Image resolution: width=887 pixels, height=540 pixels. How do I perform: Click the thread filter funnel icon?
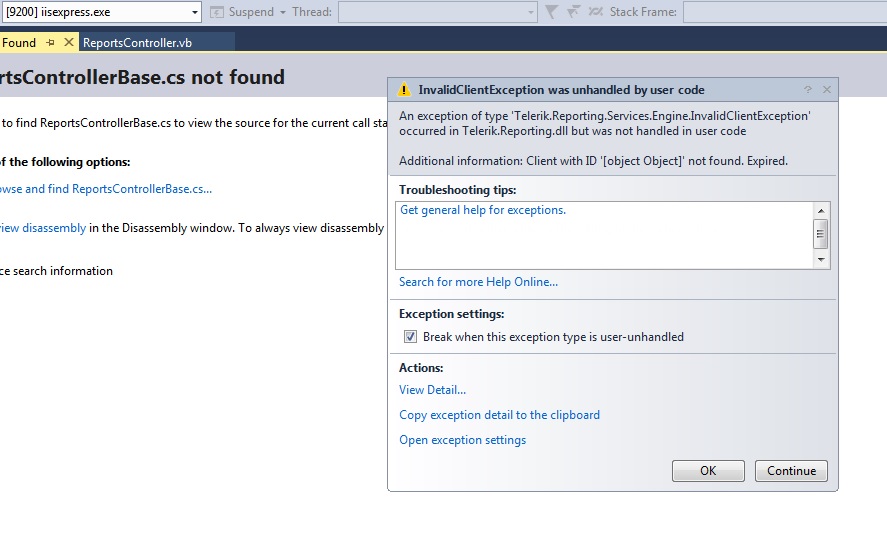coord(551,12)
